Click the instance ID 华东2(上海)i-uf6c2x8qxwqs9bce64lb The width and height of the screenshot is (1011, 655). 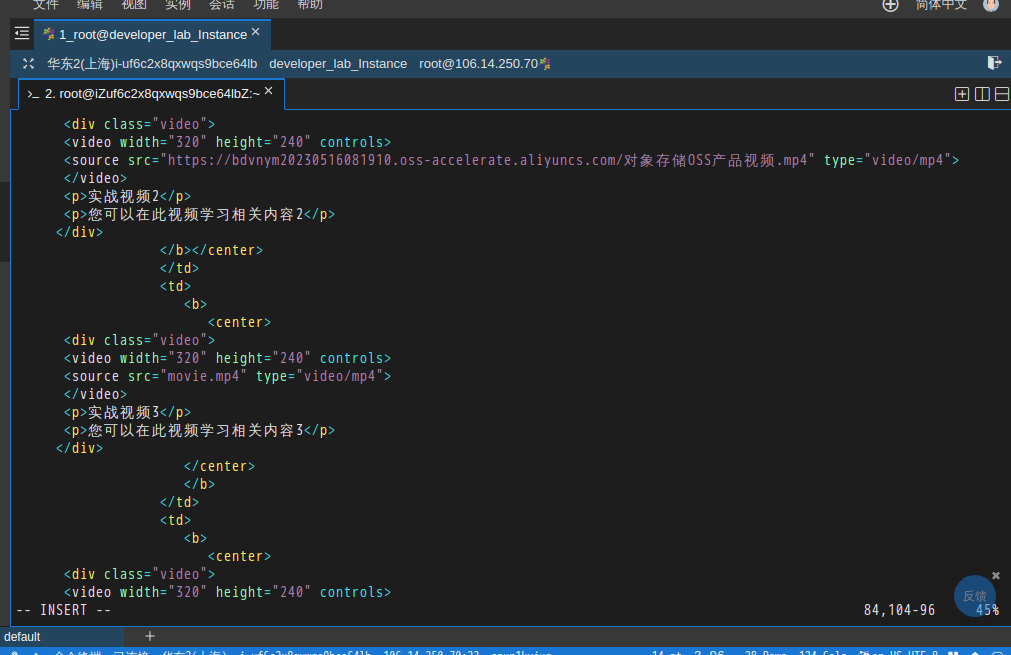(152, 64)
